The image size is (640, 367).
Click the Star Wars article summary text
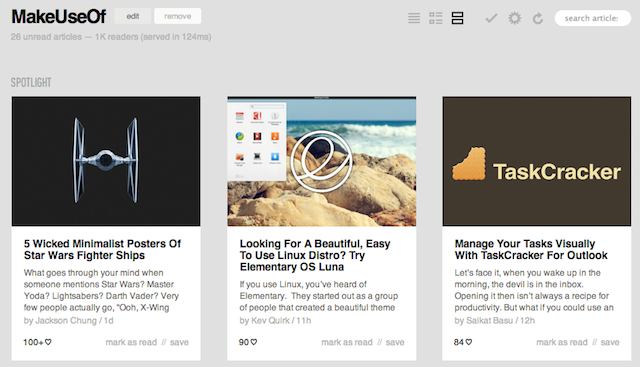101,290
